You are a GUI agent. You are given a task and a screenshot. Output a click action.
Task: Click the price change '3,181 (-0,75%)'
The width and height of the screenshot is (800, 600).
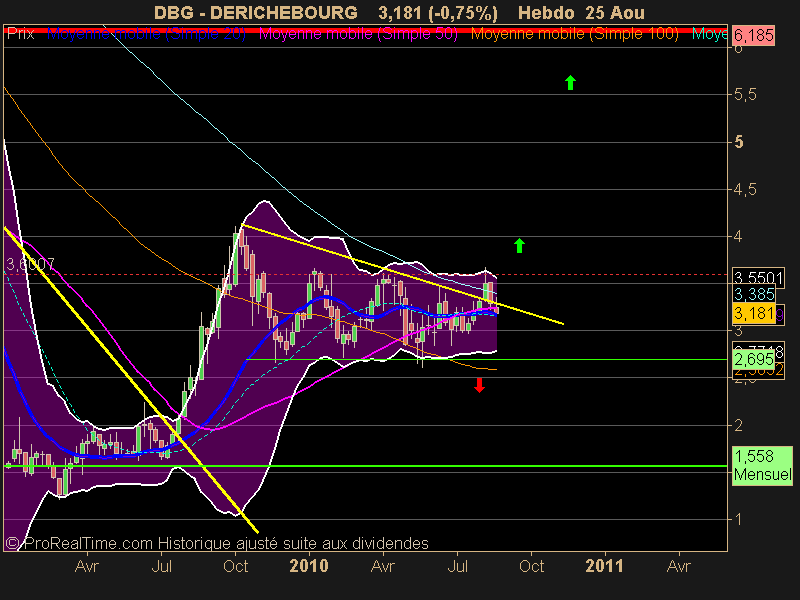[x=438, y=12]
